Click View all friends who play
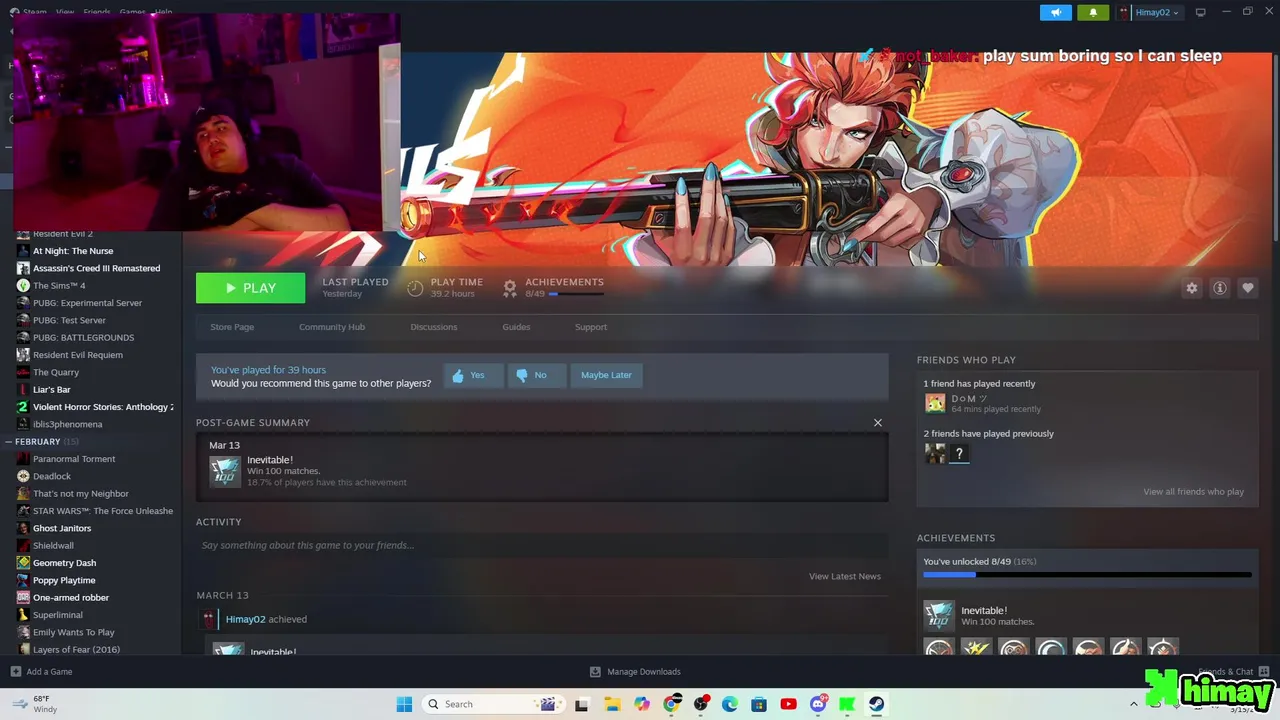 (1193, 492)
